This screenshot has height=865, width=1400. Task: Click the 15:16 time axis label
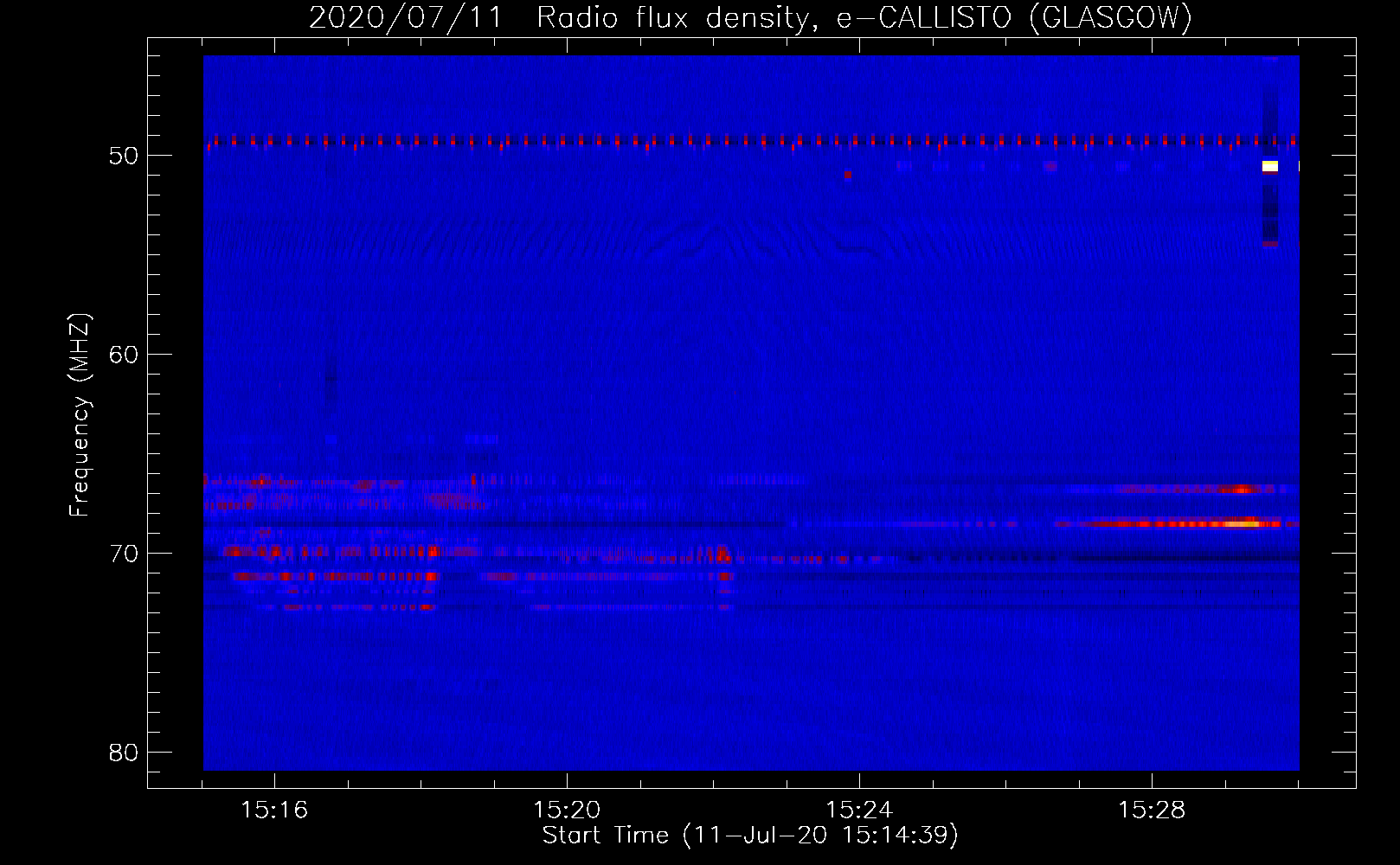274,811
